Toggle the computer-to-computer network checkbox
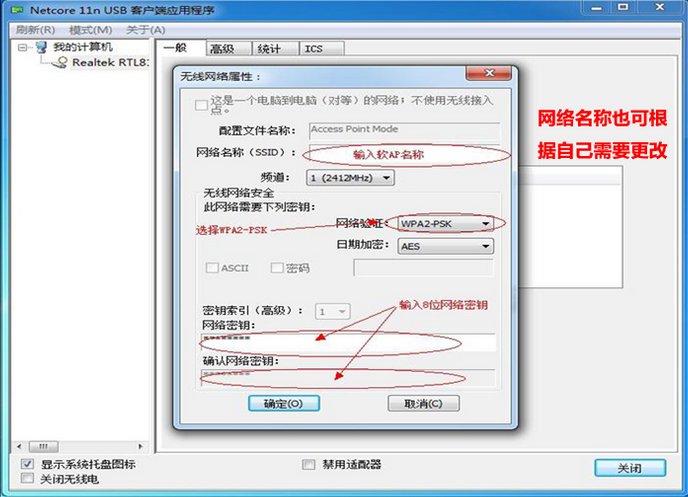The image size is (688, 497). coord(201,105)
